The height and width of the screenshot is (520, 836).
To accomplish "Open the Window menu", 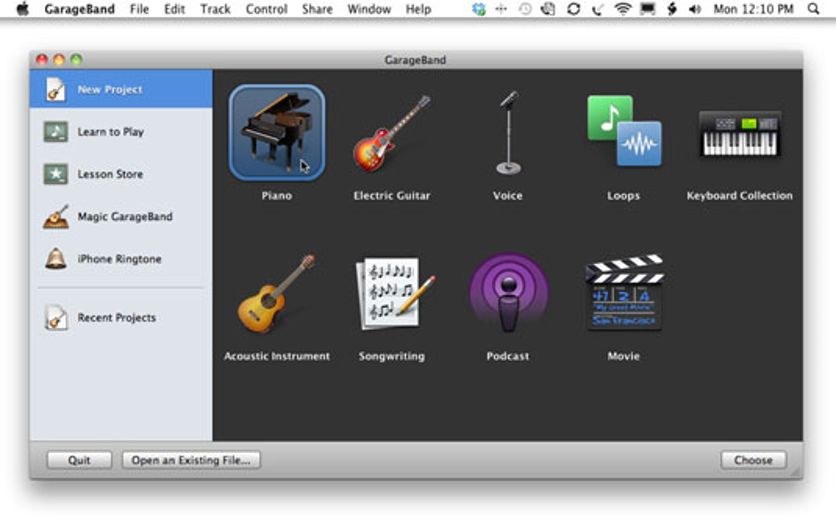I will tap(369, 9).
